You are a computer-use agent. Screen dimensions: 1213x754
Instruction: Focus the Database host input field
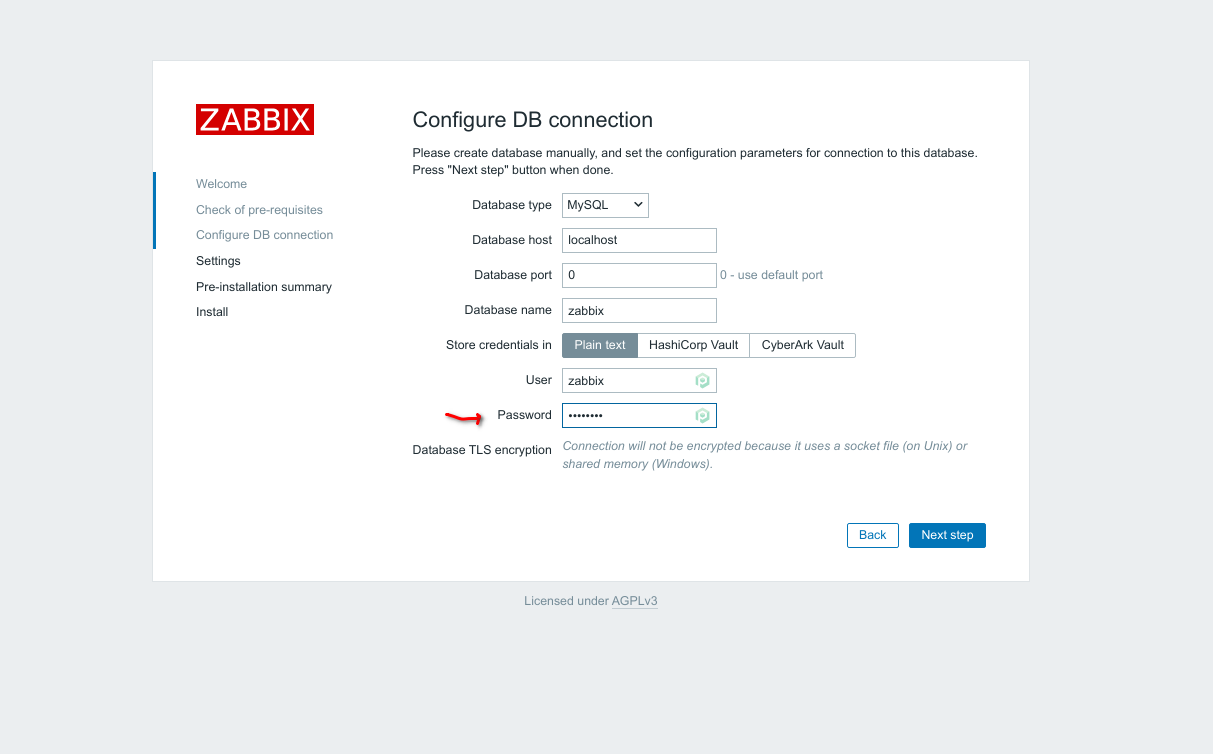[638, 240]
